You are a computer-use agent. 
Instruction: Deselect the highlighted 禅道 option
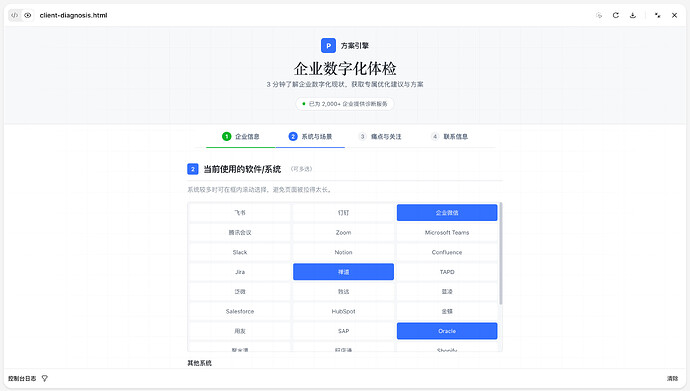(343, 272)
